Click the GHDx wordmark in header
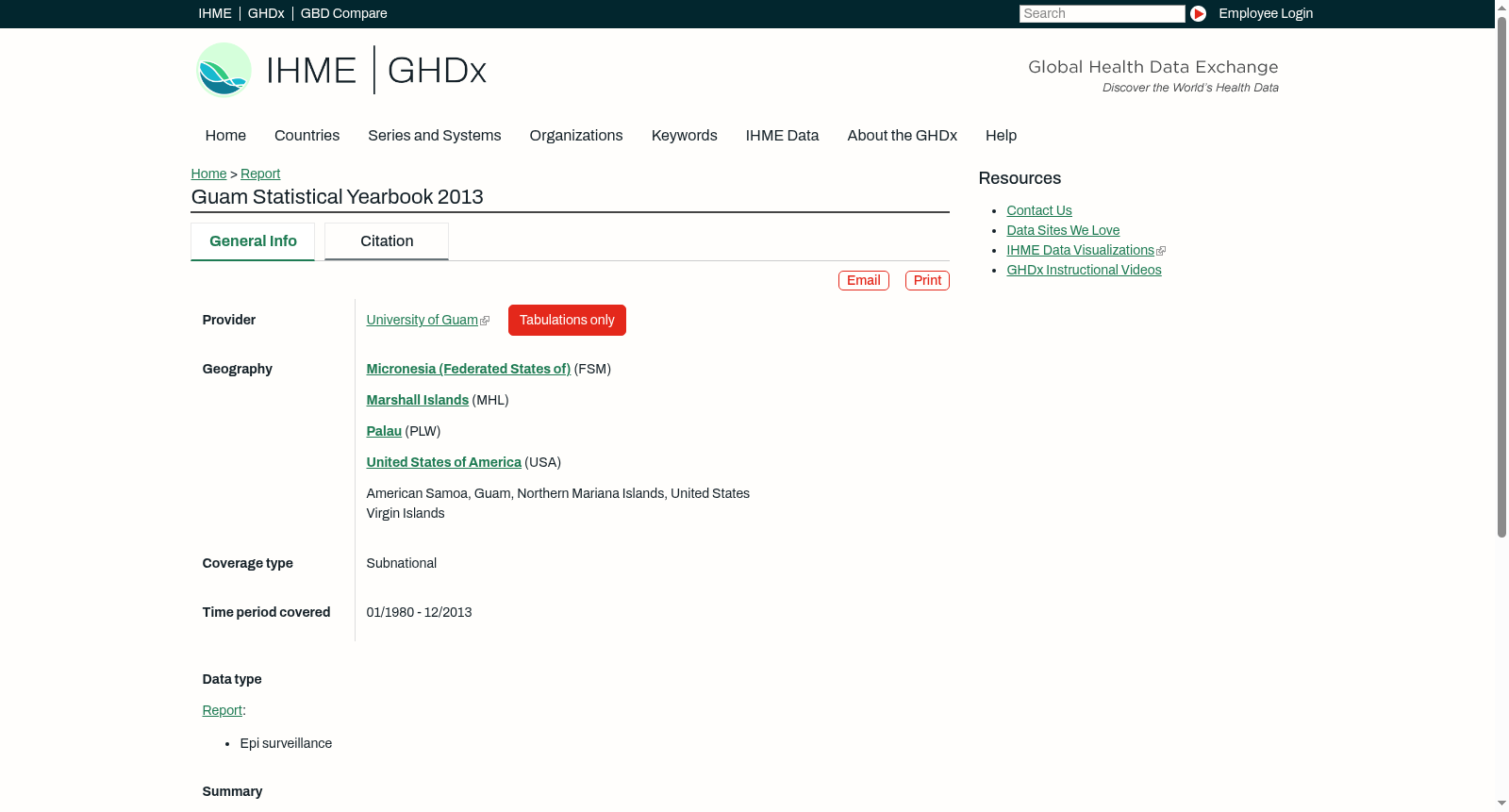 437,71
